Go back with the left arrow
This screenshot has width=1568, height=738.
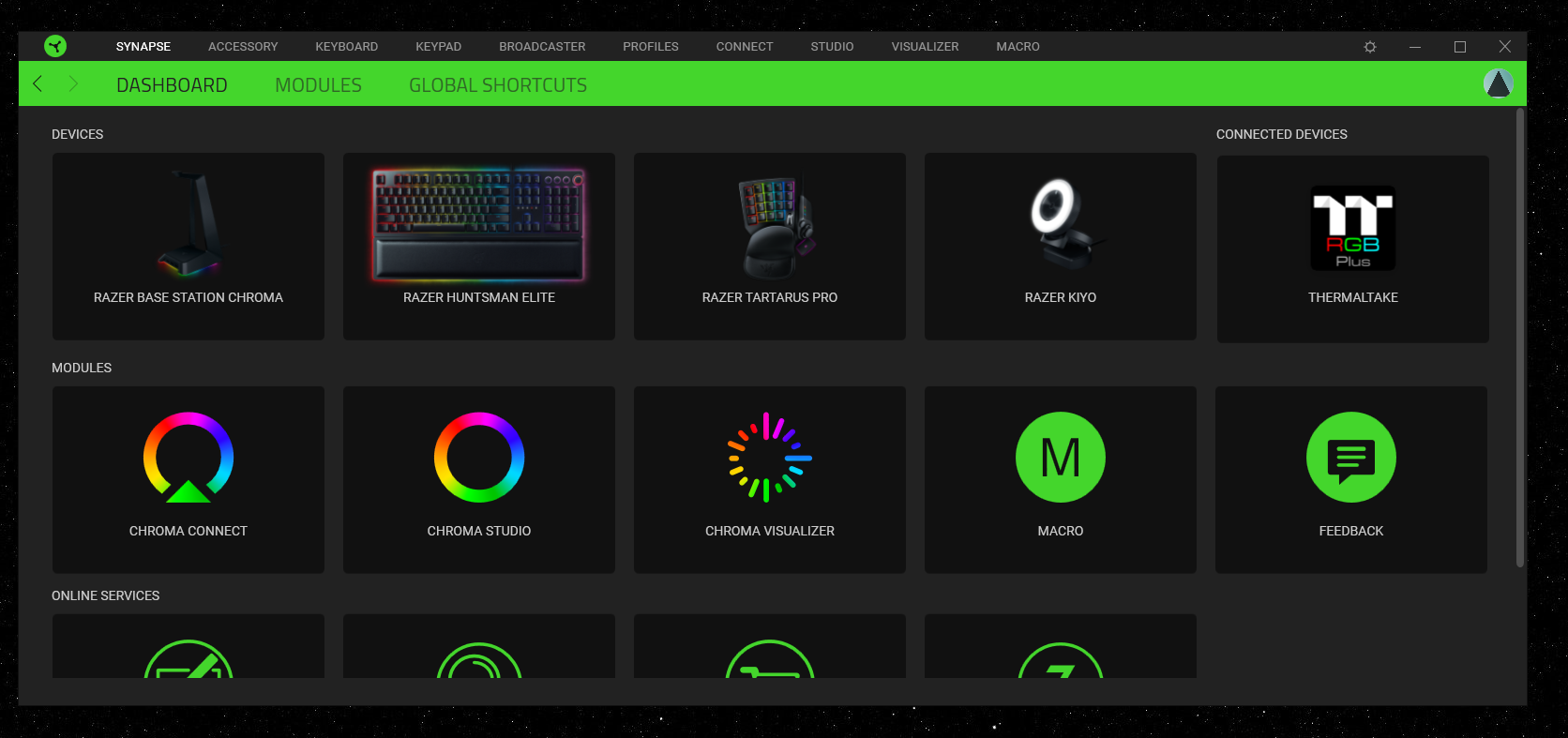pos(38,83)
